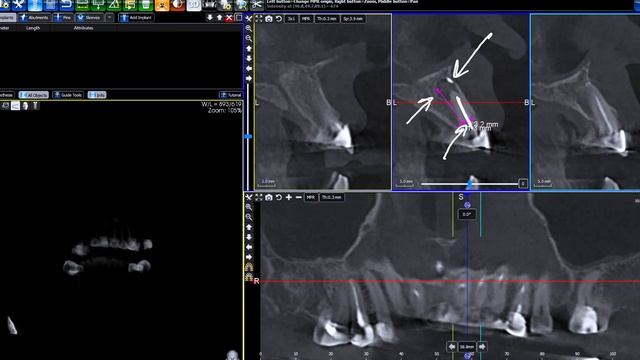Click the fullscreen icon in the panoramic view
The width and height of the screenshot is (640, 360).
pyautogui.click(x=259, y=197)
